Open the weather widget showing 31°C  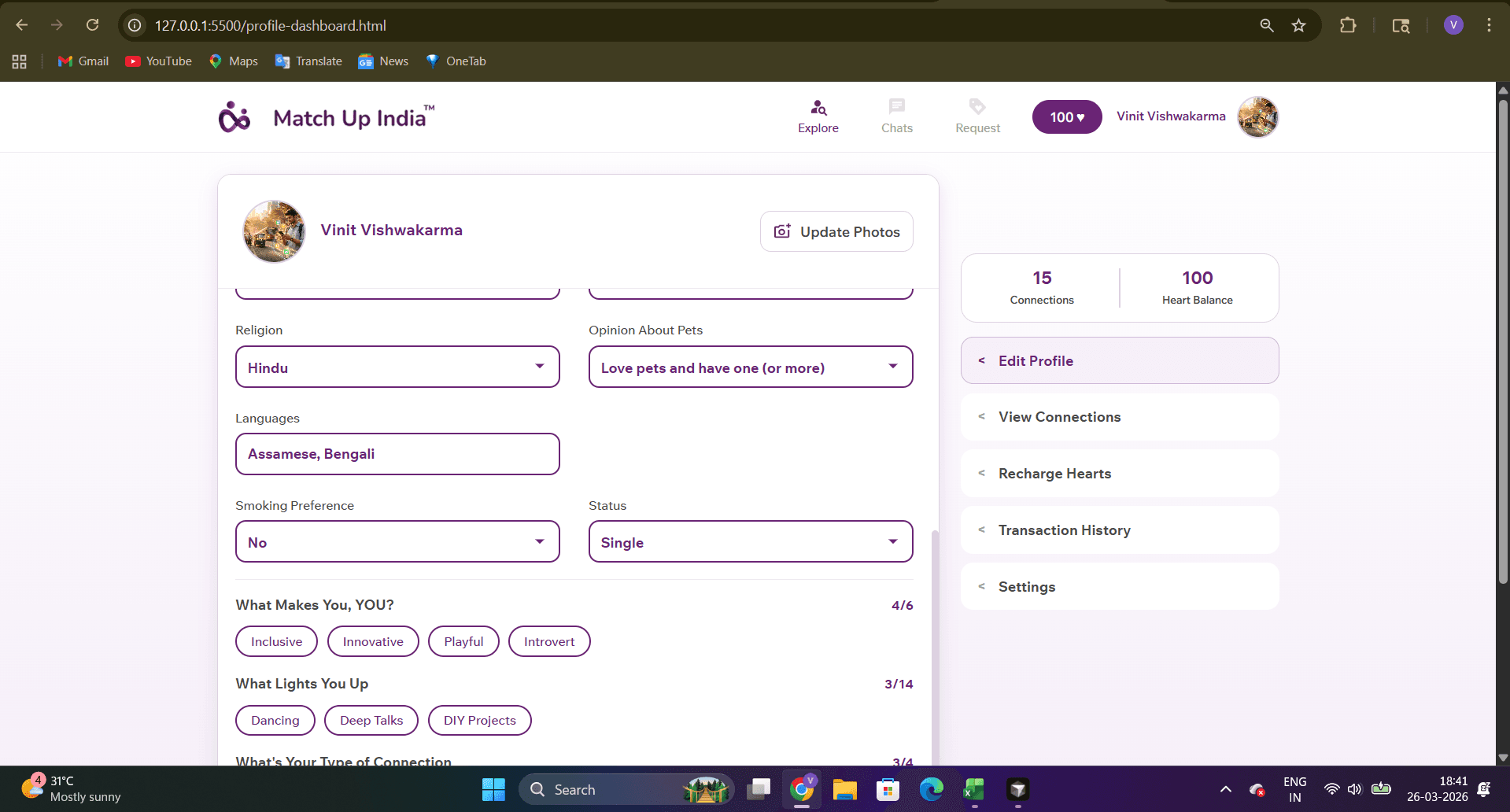pyautogui.click(x=71, y=789)
